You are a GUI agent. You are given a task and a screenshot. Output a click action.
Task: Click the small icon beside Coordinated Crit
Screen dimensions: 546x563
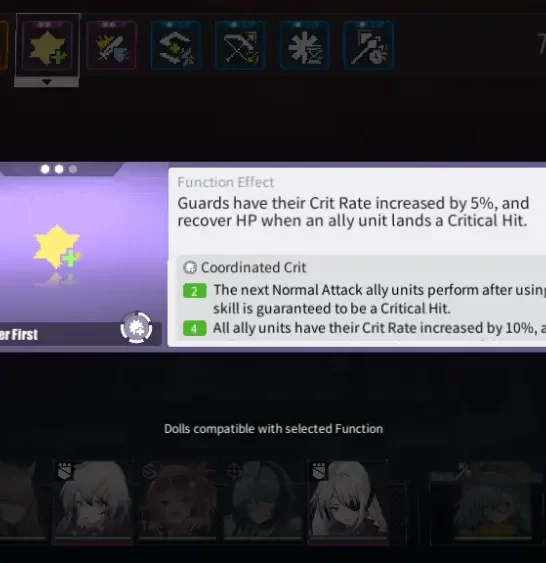coord(190,267)
